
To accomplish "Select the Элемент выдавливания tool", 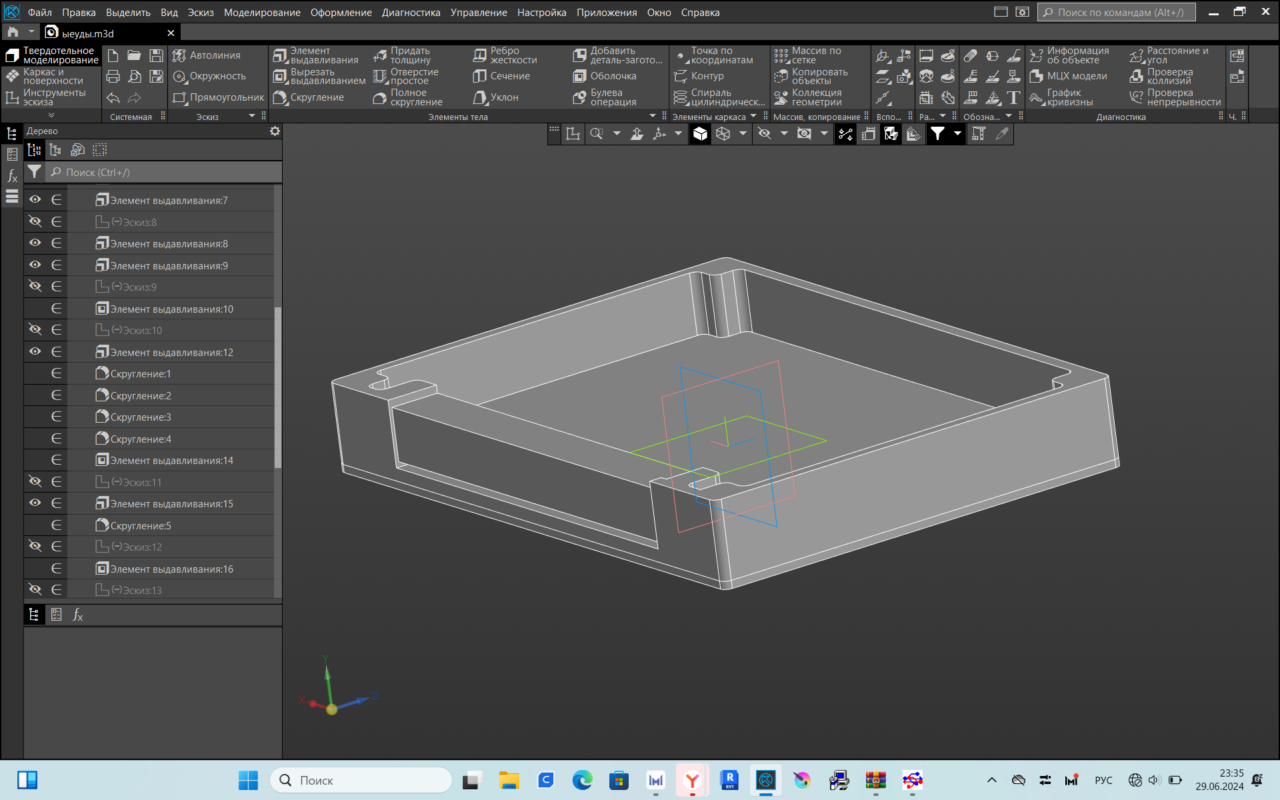I will pyautogui.click(x=314, y=55).
